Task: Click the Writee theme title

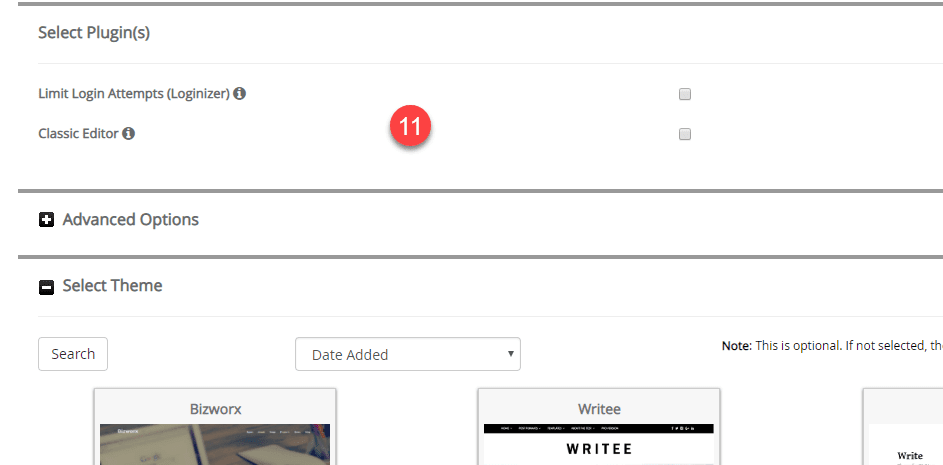Action: click(x=599, y=409)
